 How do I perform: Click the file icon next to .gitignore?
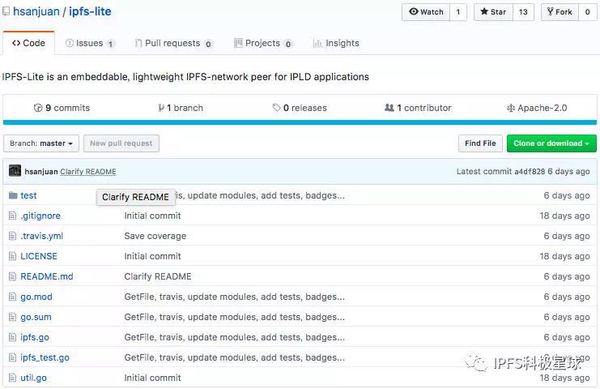[x=13, y=216]
